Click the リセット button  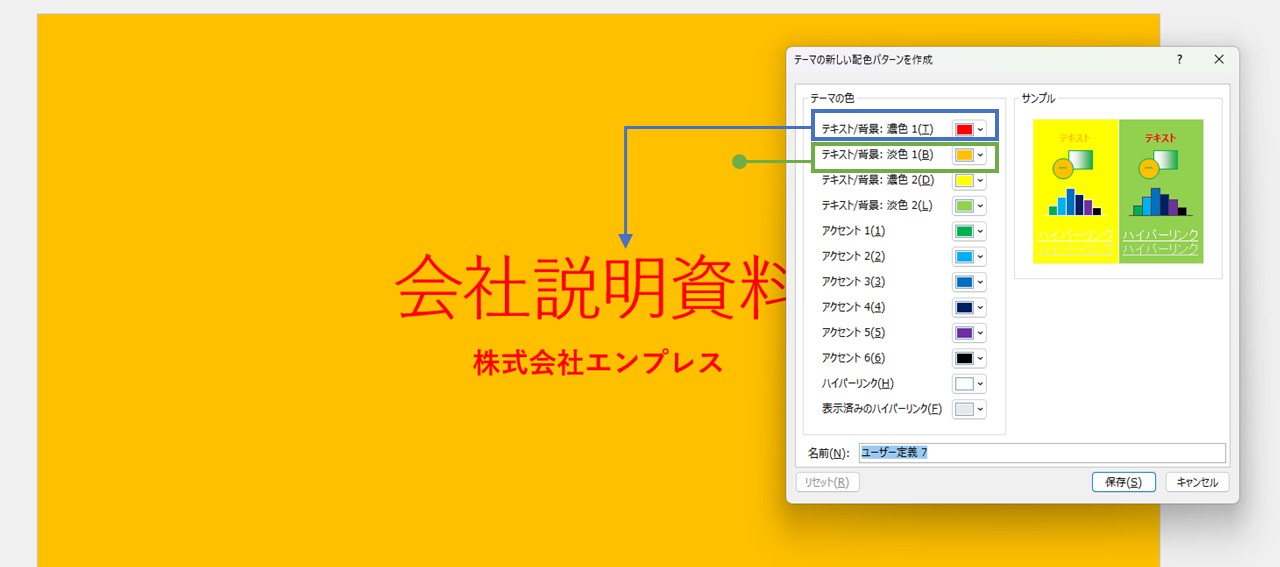point(827,482)
